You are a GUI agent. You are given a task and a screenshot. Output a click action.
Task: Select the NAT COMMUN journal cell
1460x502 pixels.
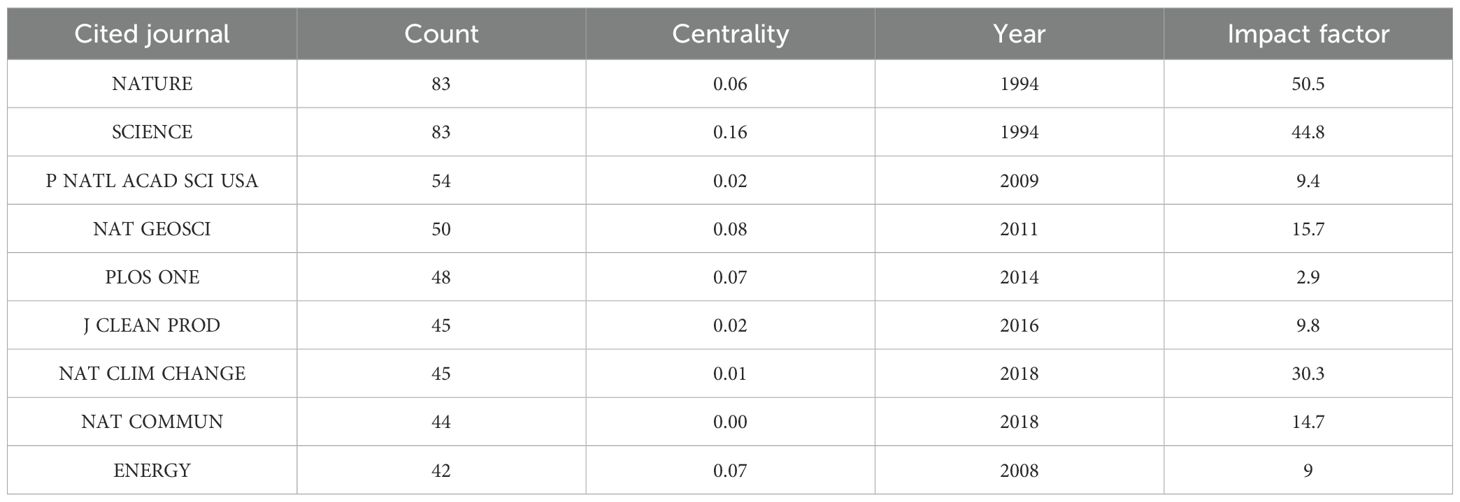pyautogui.click(x=152, y=421)
